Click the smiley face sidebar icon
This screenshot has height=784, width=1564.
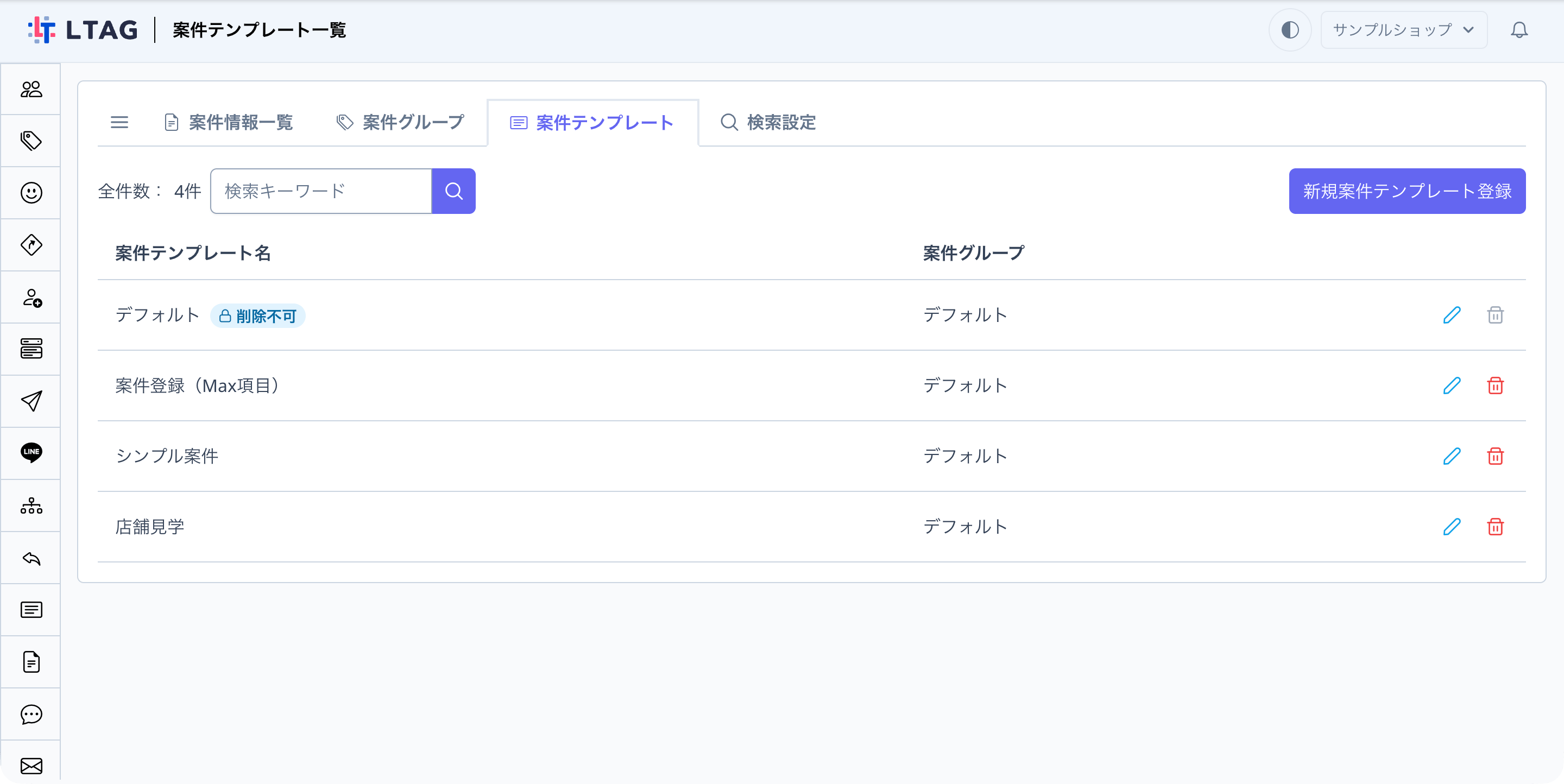(x=31, y=193)
